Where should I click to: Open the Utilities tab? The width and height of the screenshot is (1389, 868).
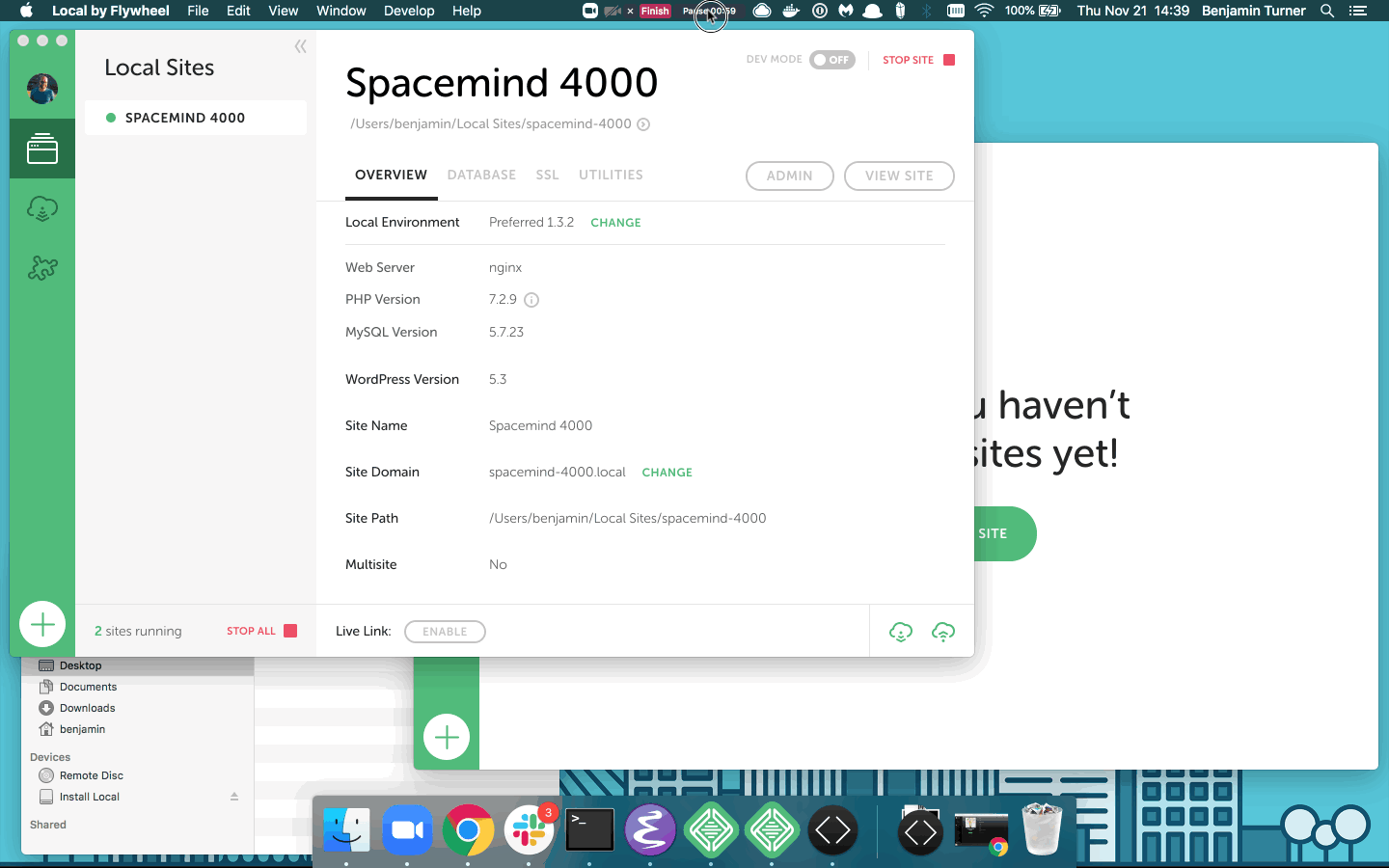[x=611, y=176]
